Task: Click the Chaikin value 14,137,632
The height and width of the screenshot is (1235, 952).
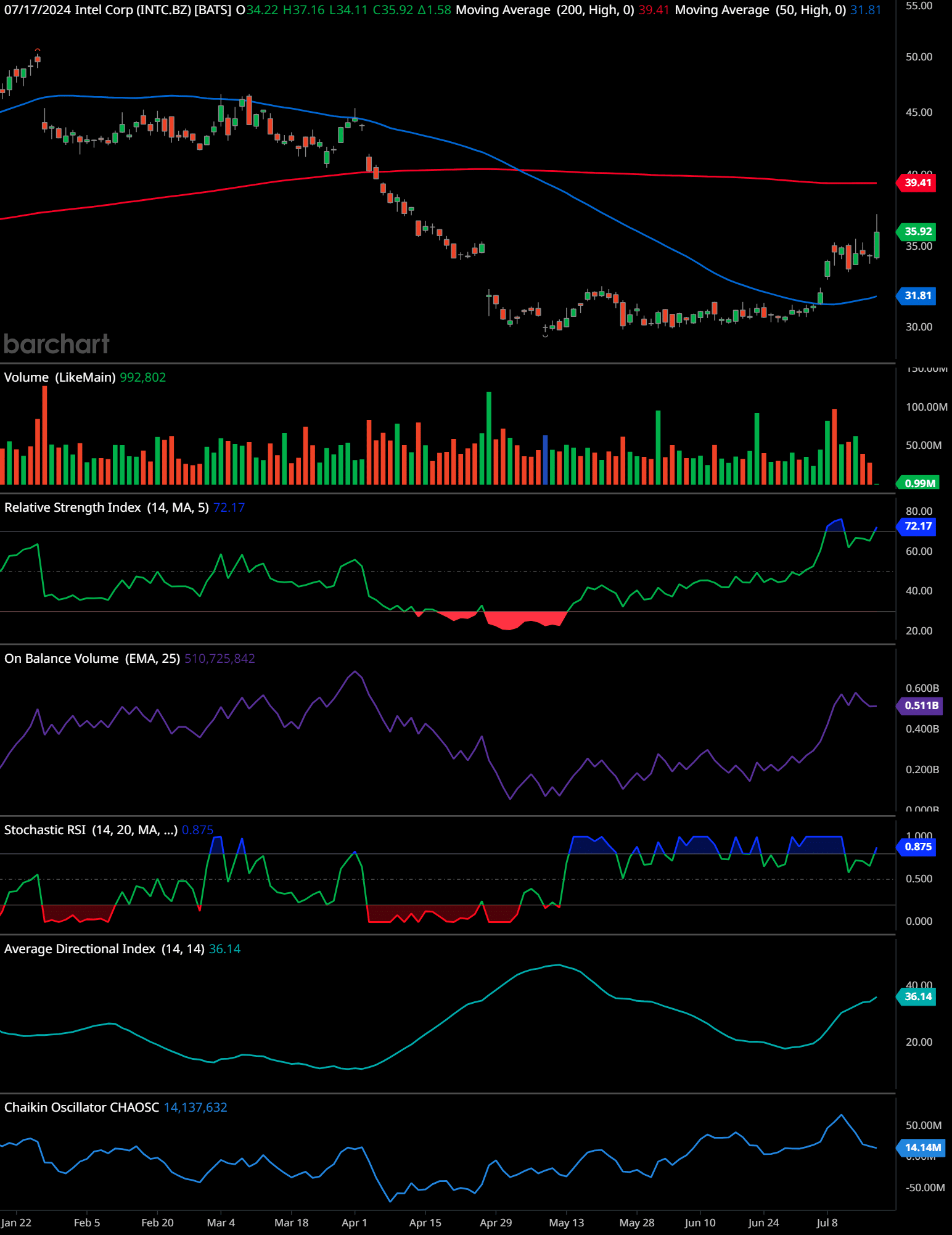Action: coord(195,1107)
